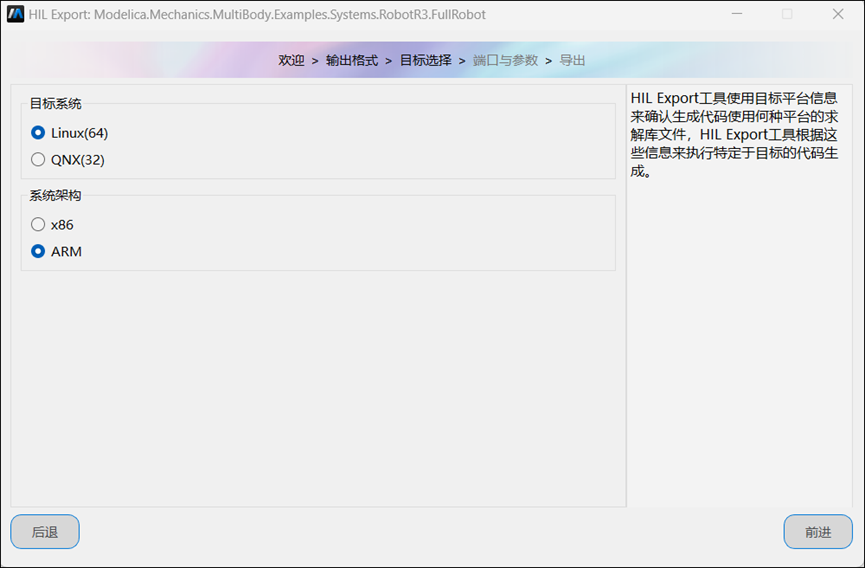Image resolution: width=865 pixels, height=568 pixels.
Task: Select the QNX(32) target system option
Action: [x=68, y=160]
